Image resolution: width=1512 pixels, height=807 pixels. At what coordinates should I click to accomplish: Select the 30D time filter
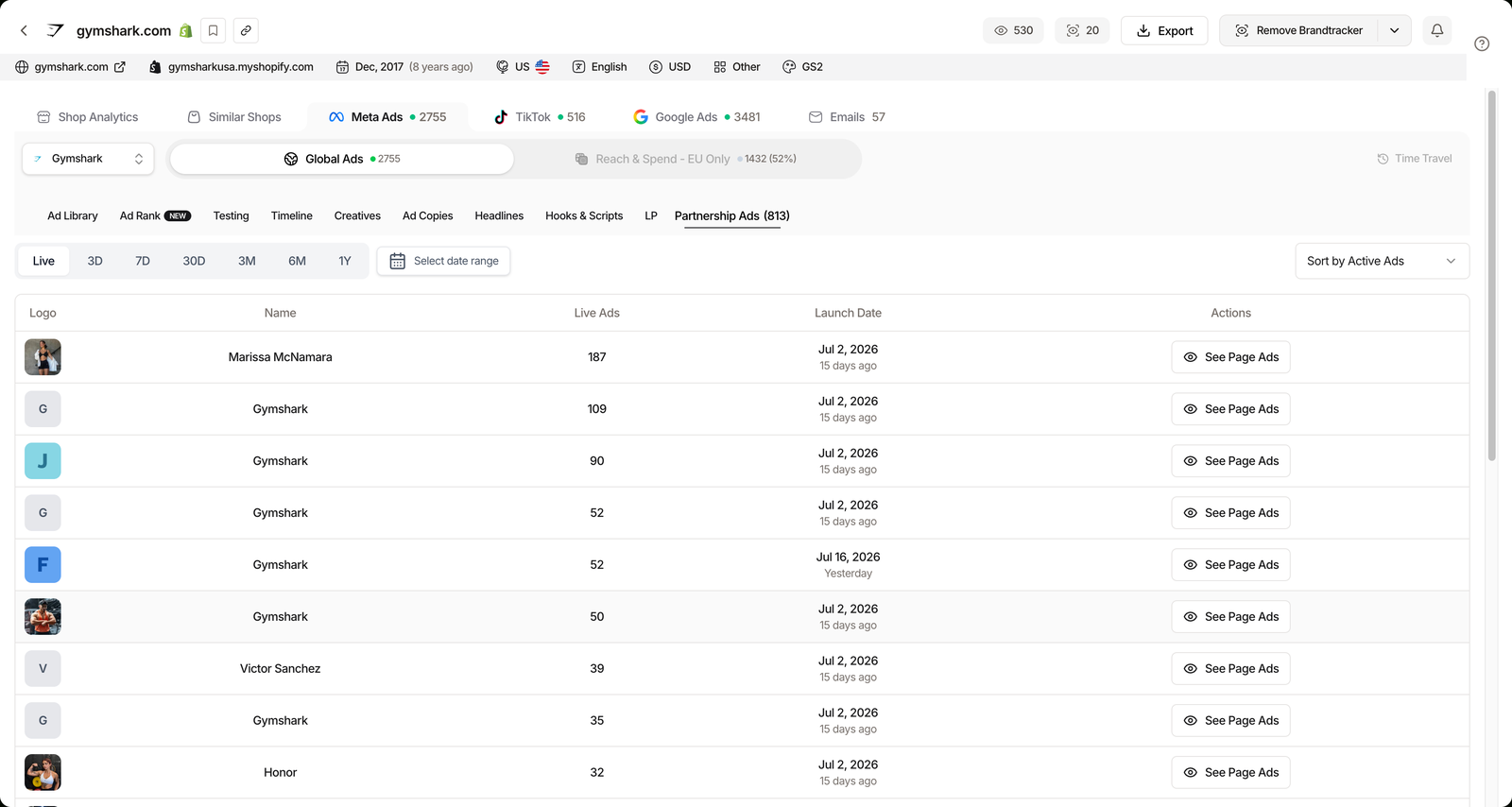coord(194,261)
